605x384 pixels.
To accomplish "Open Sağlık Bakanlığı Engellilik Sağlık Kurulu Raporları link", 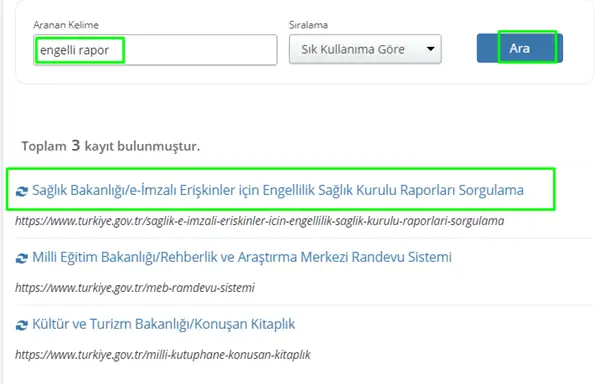I will pyautogui.click(x=277, y=190).
